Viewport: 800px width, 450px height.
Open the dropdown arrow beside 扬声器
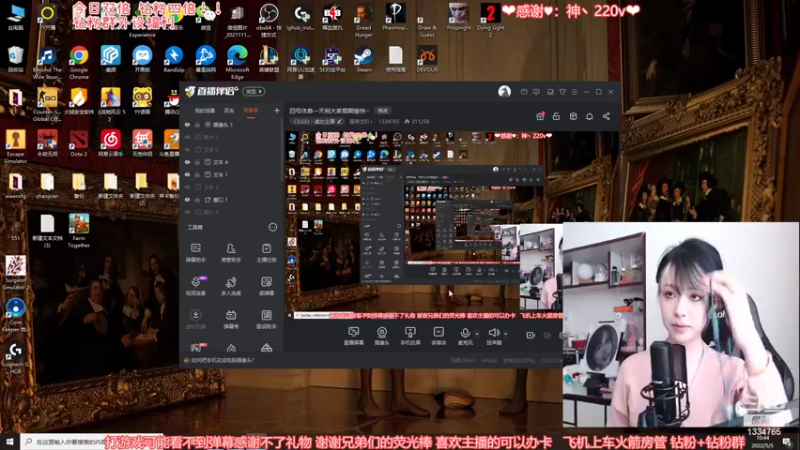tap(506, 334)
